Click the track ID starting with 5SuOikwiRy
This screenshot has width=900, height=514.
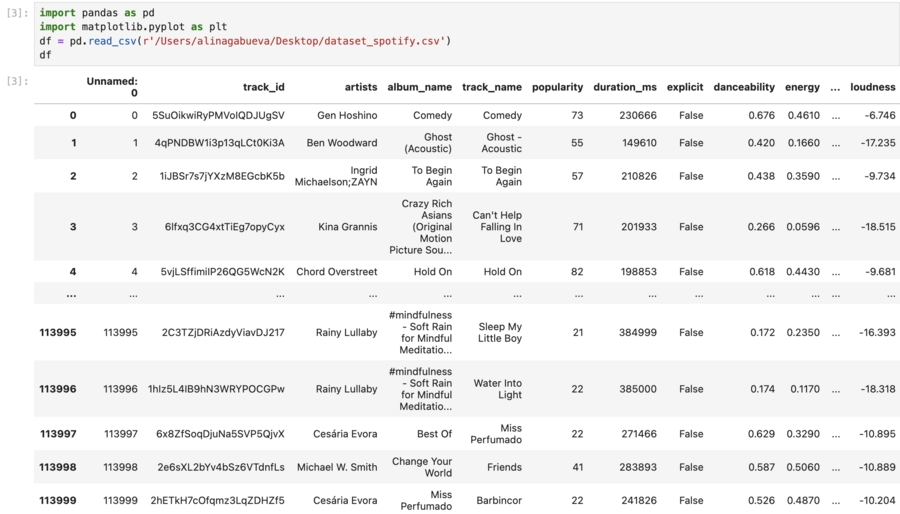tap(218, 116)
